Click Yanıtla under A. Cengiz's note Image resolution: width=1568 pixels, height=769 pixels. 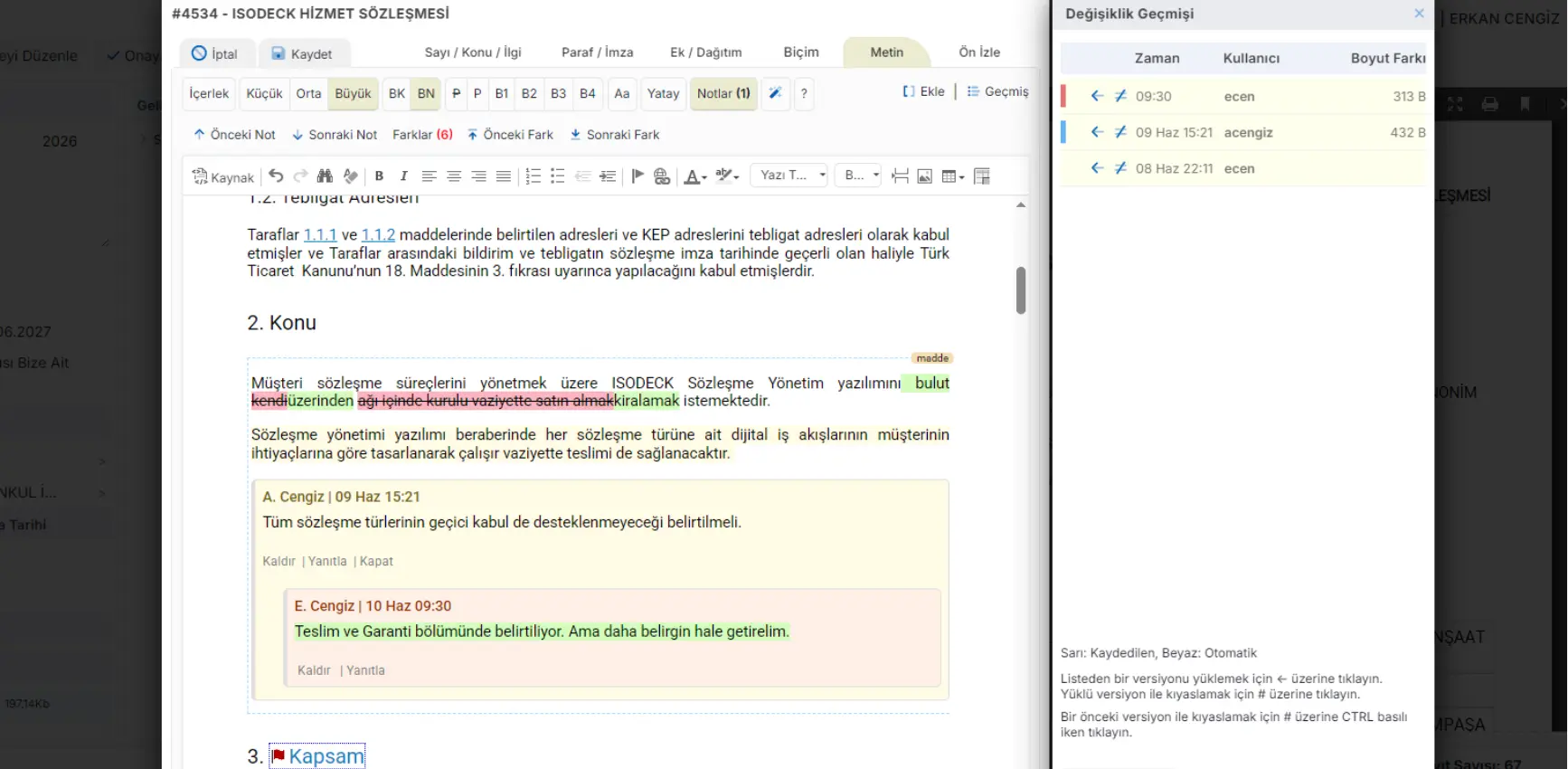point(327,561)
